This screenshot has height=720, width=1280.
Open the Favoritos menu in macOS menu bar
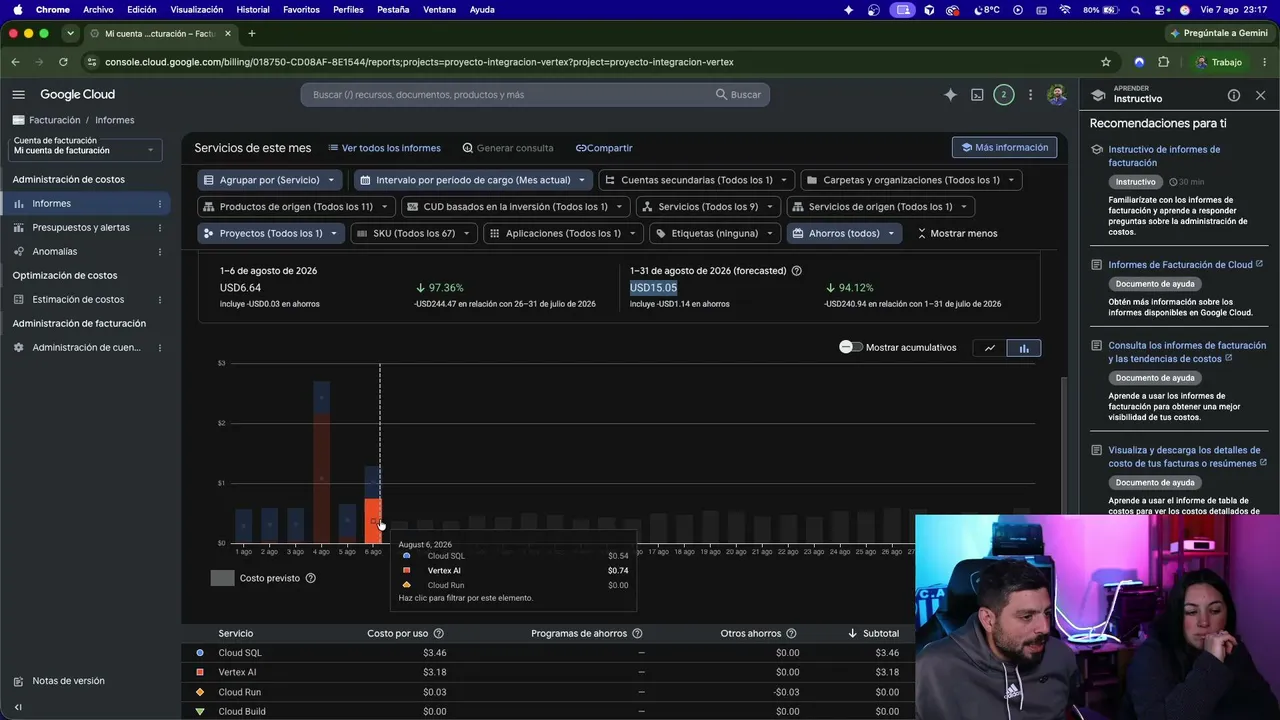(x=301, y=10)
